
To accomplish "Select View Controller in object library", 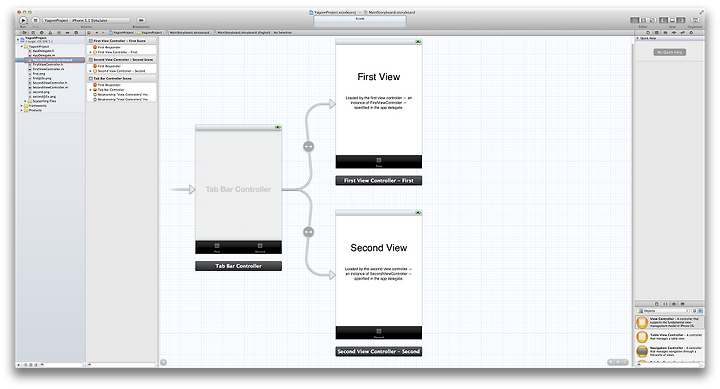I will click(669, 322).
